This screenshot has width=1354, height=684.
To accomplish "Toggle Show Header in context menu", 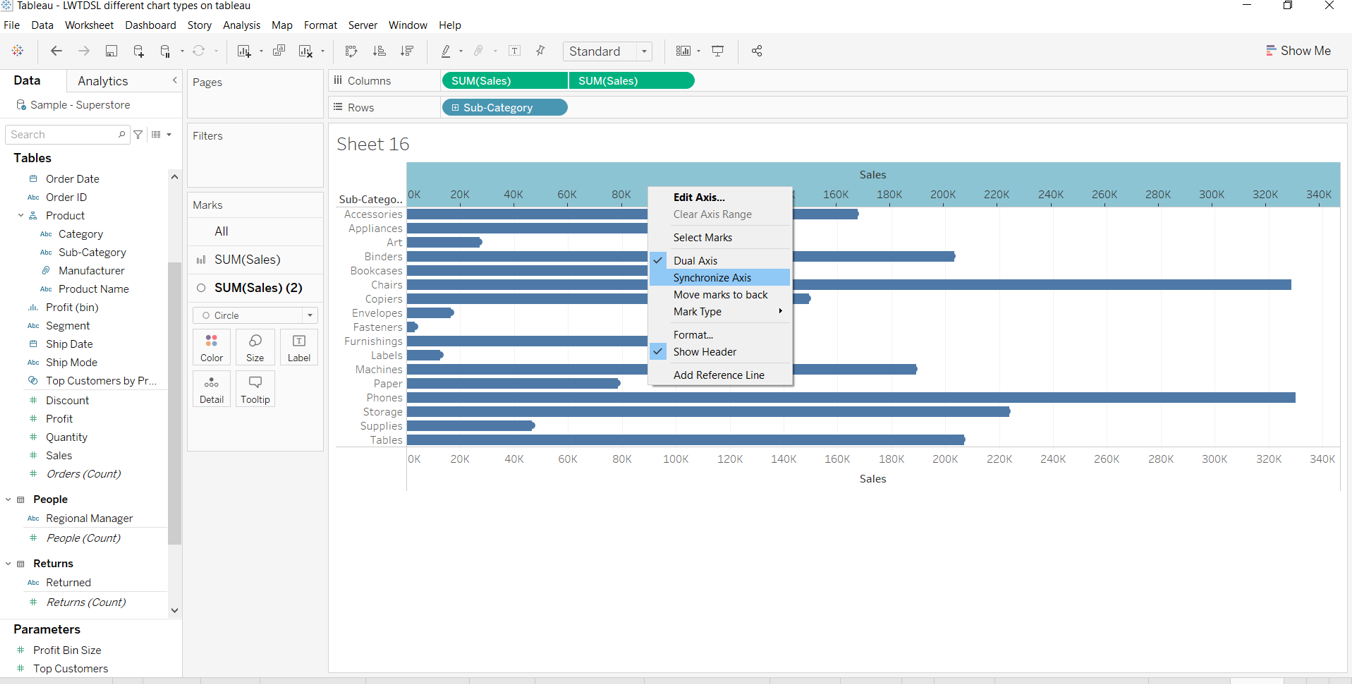I will [x=704, y=352].
